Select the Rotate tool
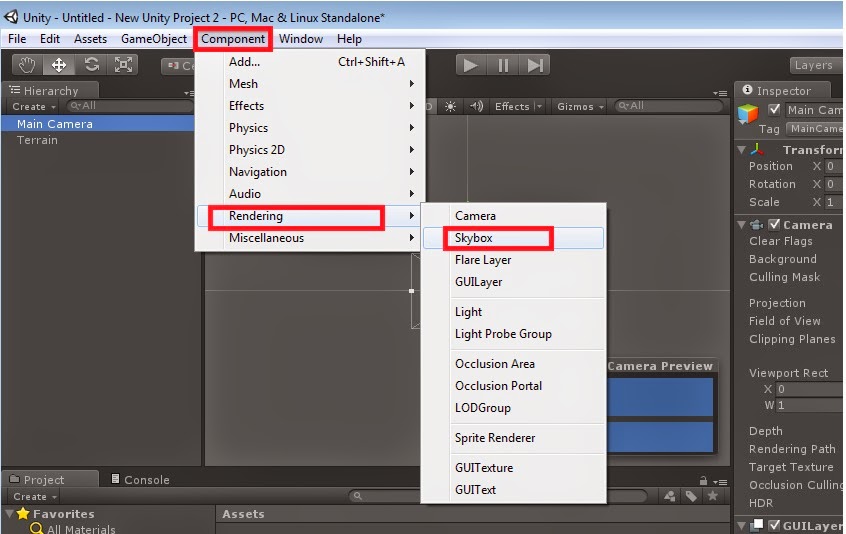 [x=91, y=65]
